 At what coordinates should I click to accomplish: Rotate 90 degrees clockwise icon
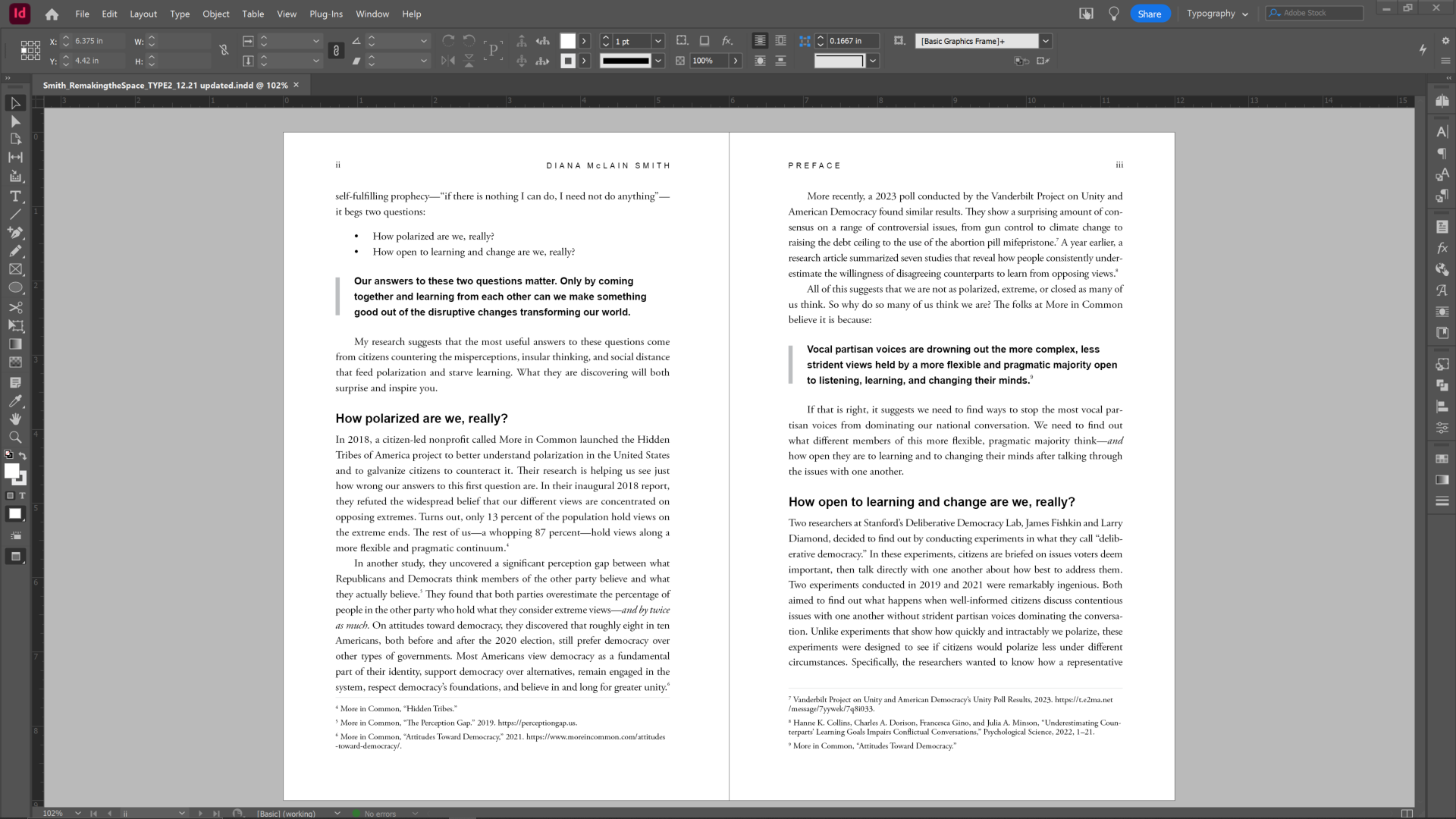point(448,41)
